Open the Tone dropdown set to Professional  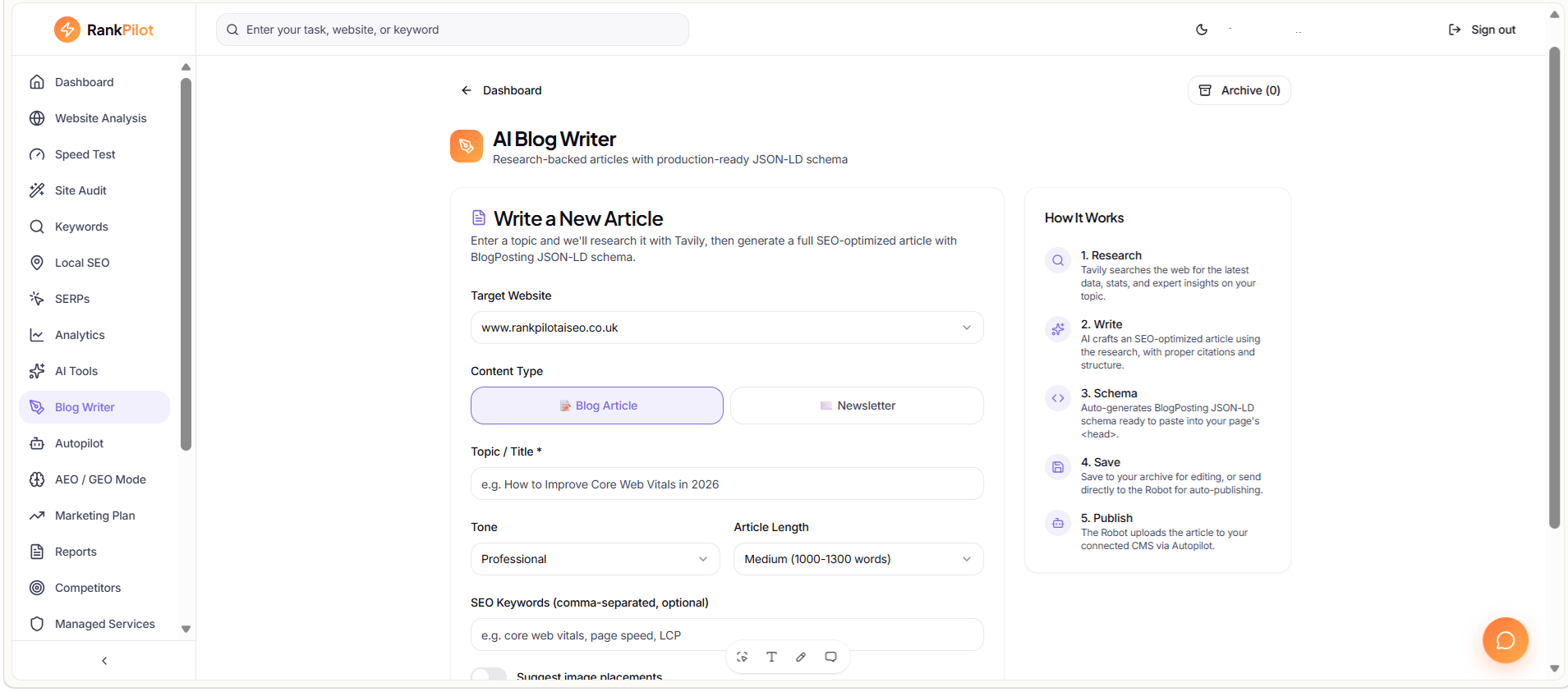pyautogui.click(x=595, y=559)
